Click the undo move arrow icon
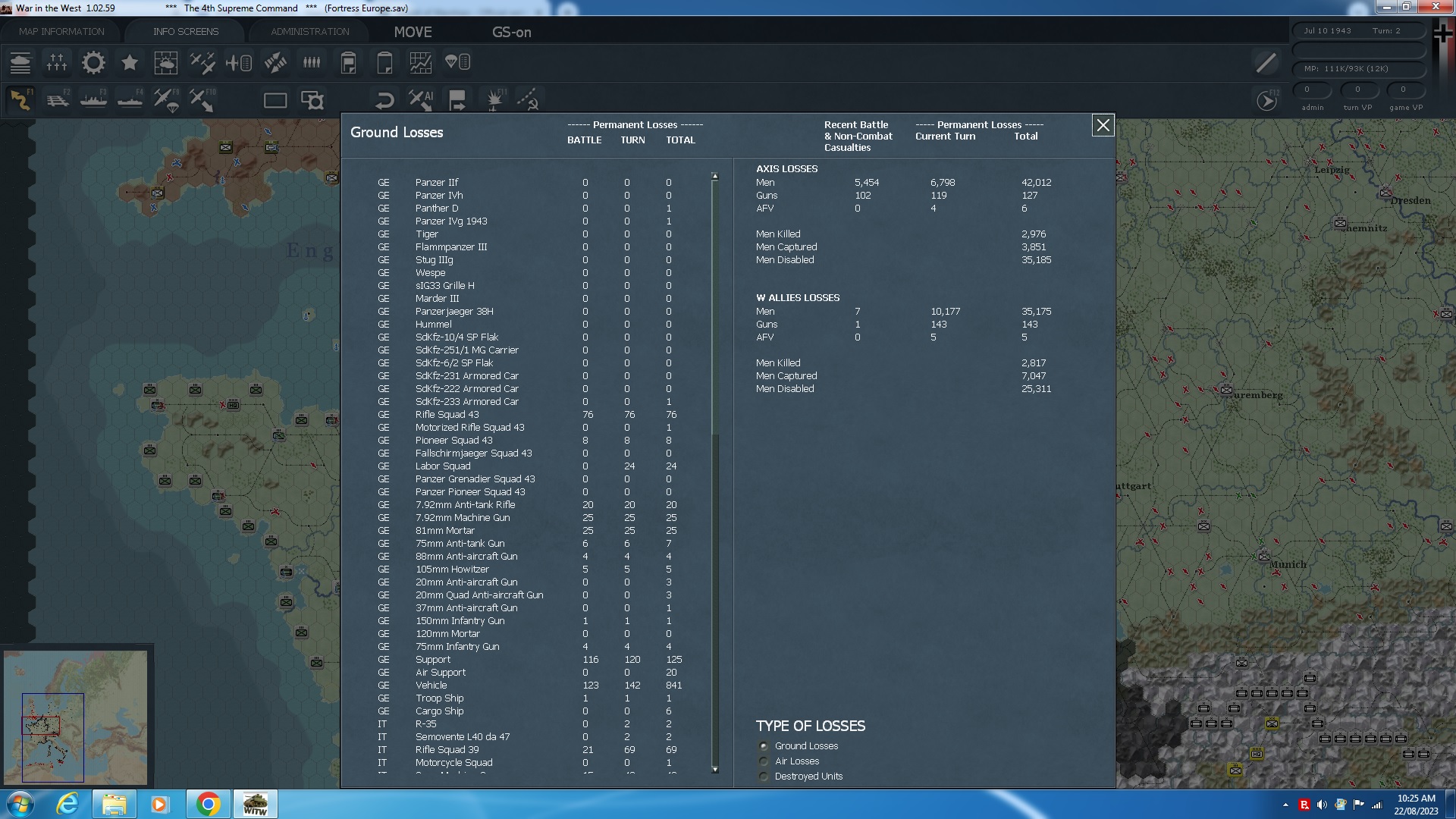Viewport: 1456px width, 819px height. pos(384,99)
